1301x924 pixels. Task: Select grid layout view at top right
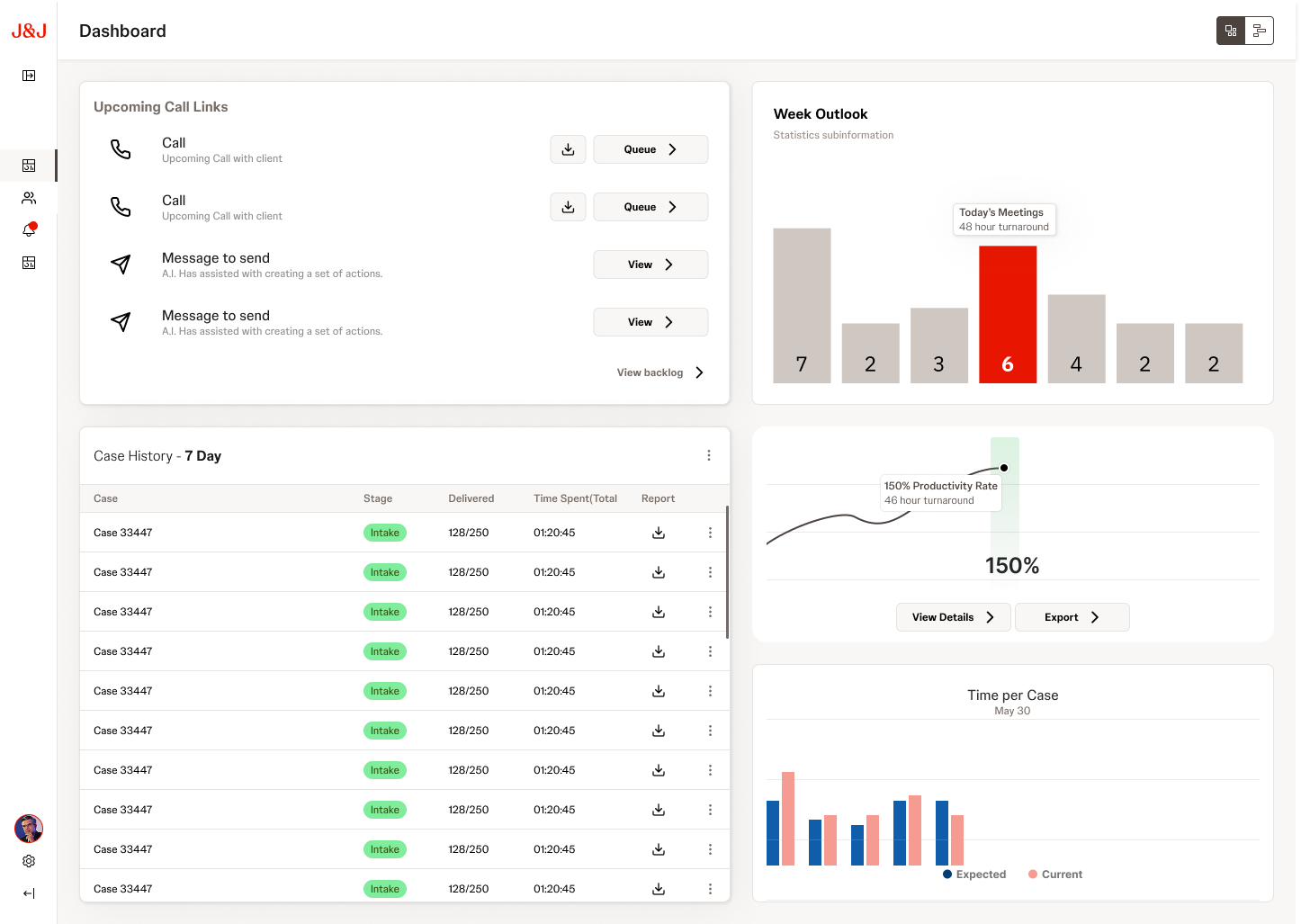point(1230,30)
